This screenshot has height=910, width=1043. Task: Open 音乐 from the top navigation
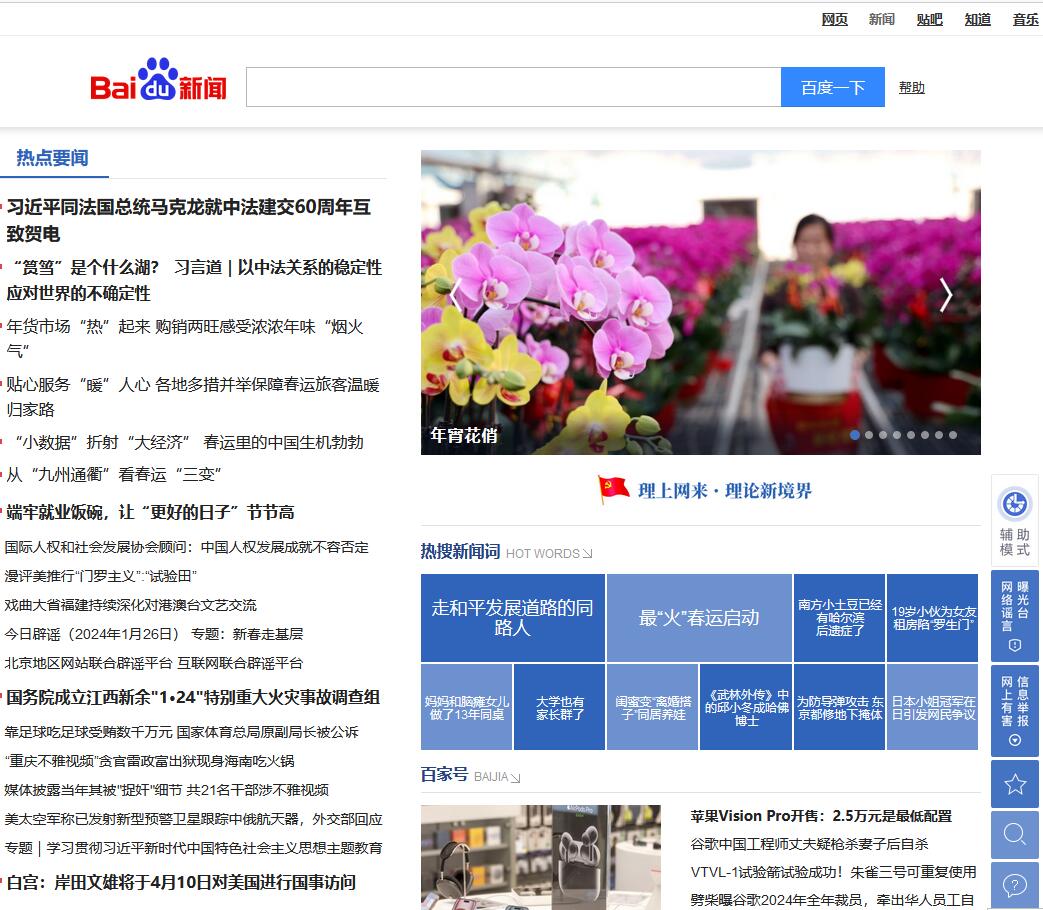pyautogui.click(x=1025, y=19)
